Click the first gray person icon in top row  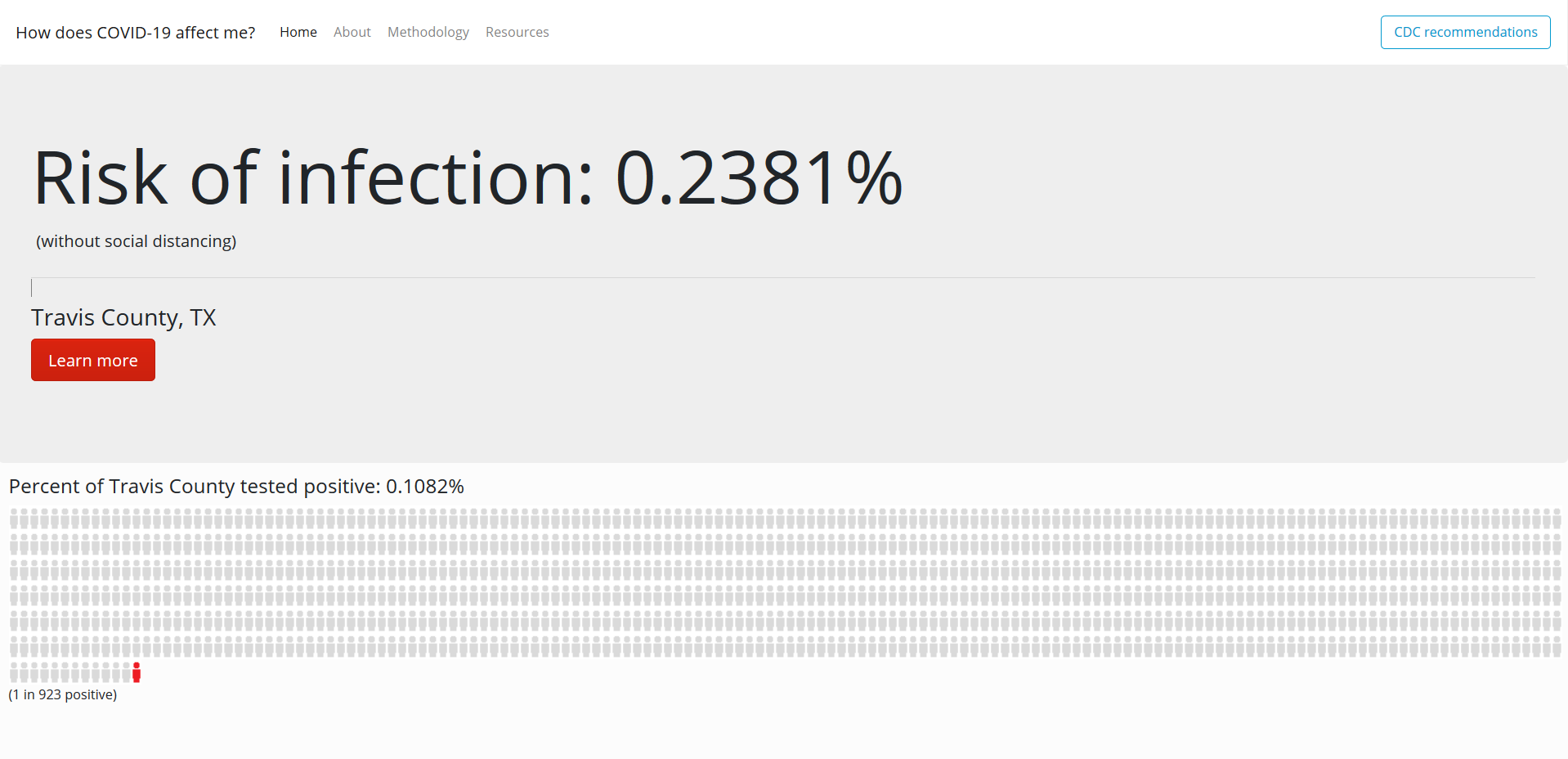click(14, 519)
